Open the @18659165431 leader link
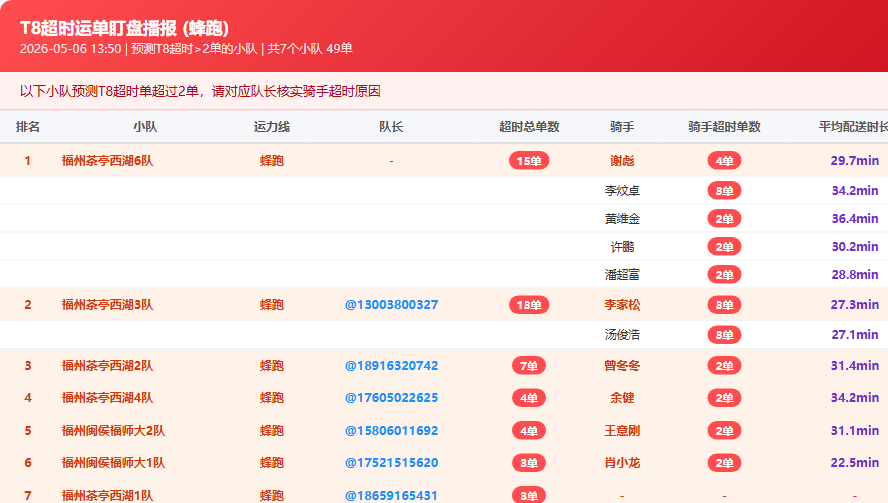888x503 pixels. tap(391, 496)
